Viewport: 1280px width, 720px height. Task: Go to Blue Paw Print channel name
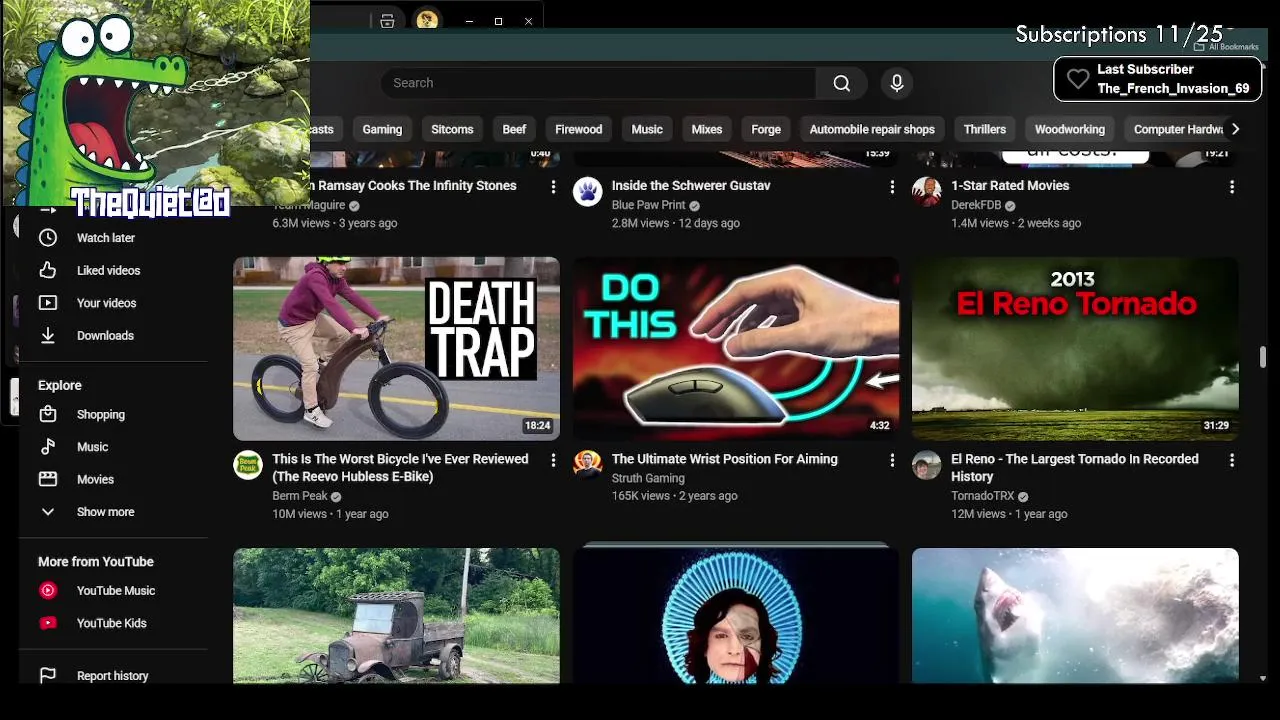click(649, 205)
